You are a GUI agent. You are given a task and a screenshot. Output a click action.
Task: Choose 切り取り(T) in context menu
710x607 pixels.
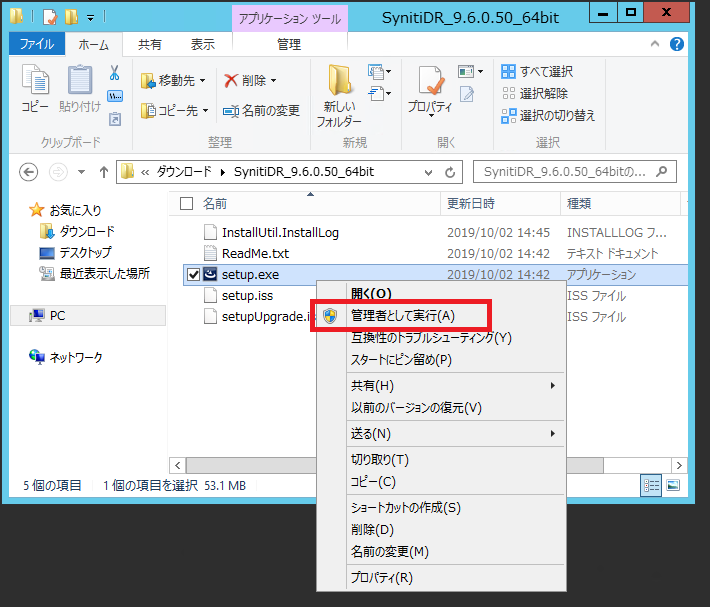pyautogui.click(x=442, y=460)
